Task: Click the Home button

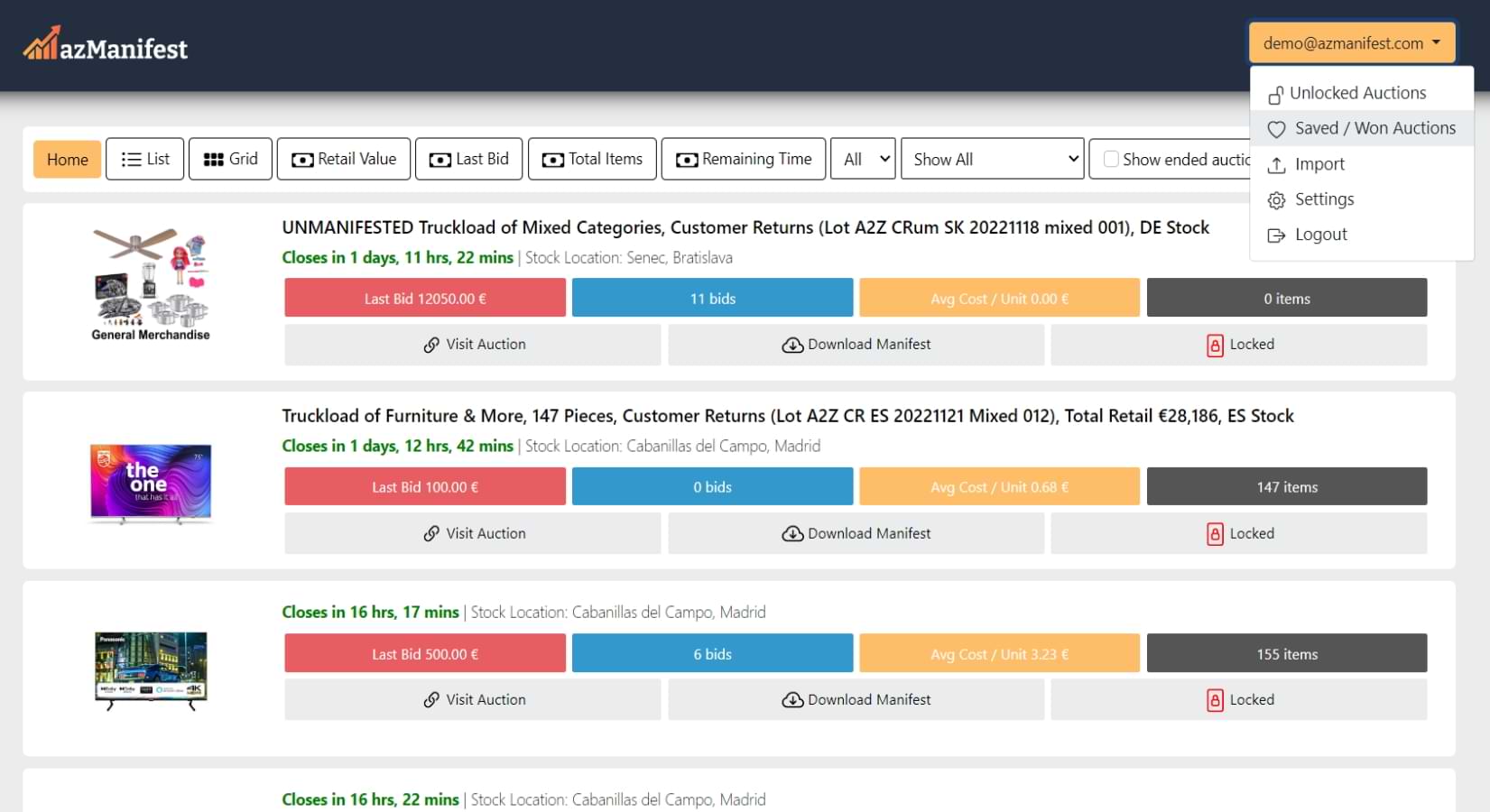Action: click(x=68, y=160)
